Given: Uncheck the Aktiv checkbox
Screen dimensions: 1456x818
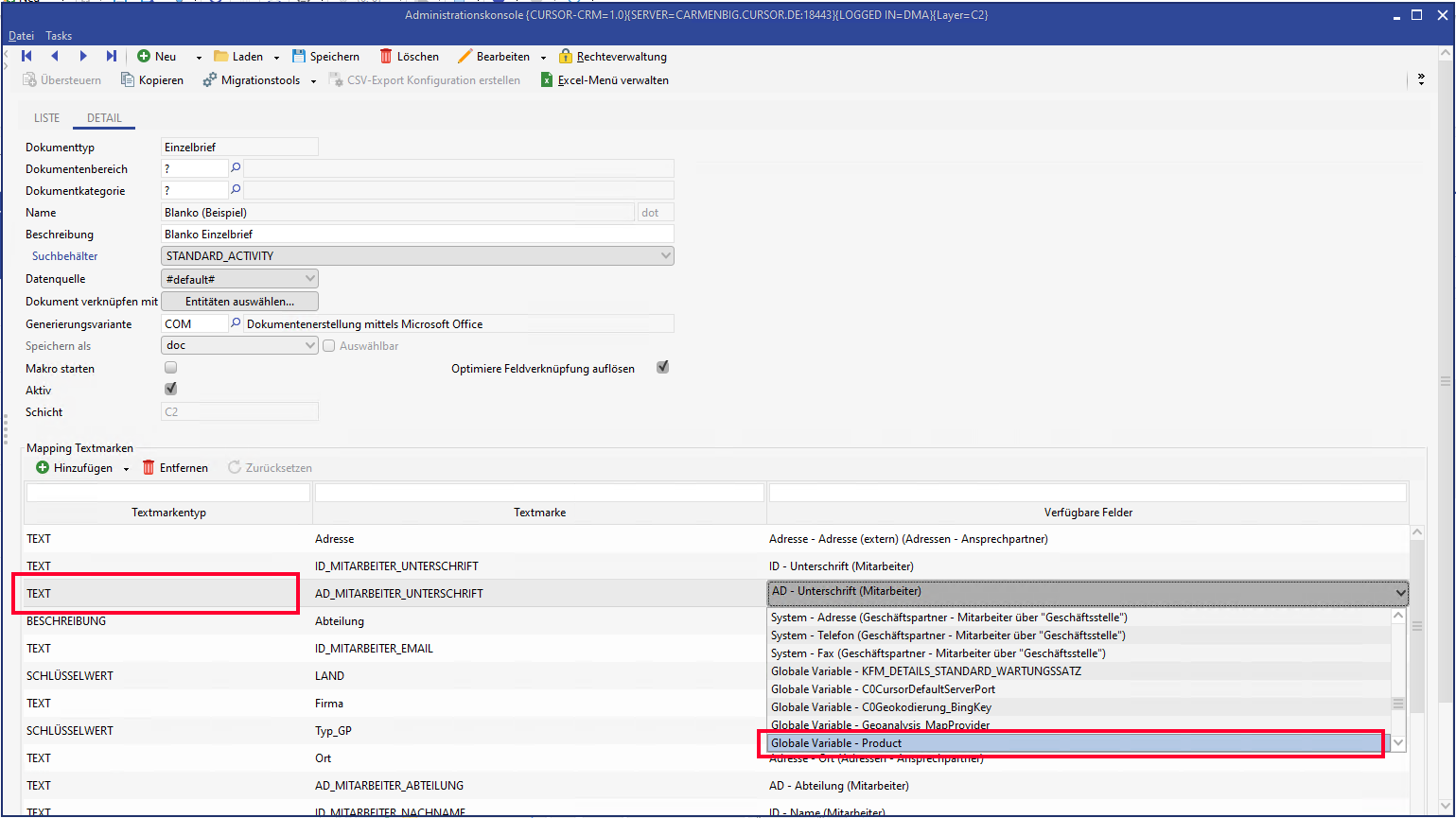Looking at the screenshot, I should coord(171,390).
